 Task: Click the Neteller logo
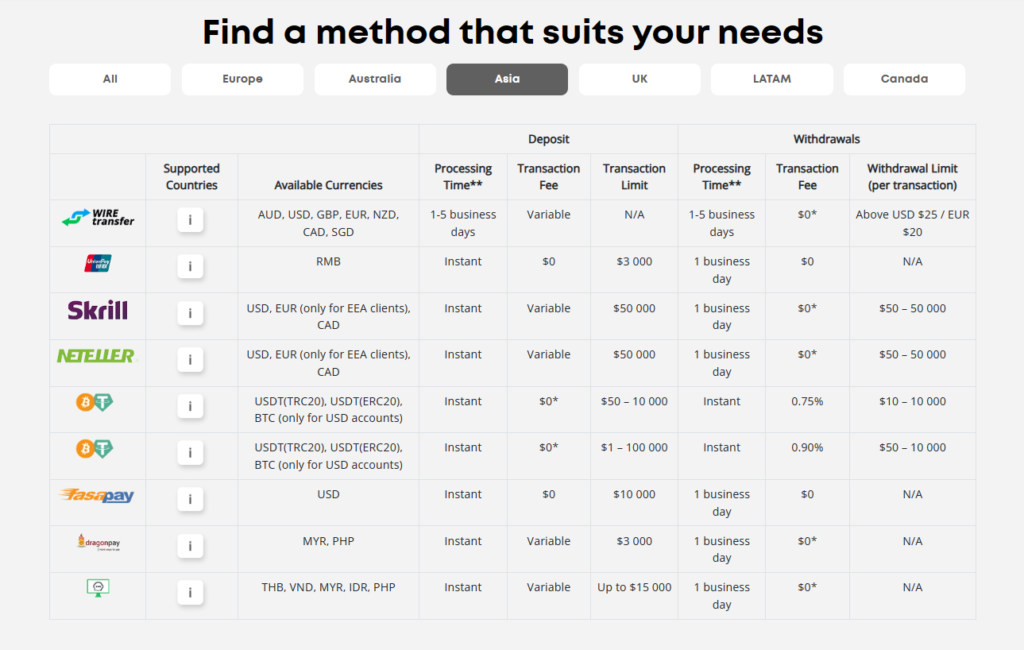(x=96, y=356)
